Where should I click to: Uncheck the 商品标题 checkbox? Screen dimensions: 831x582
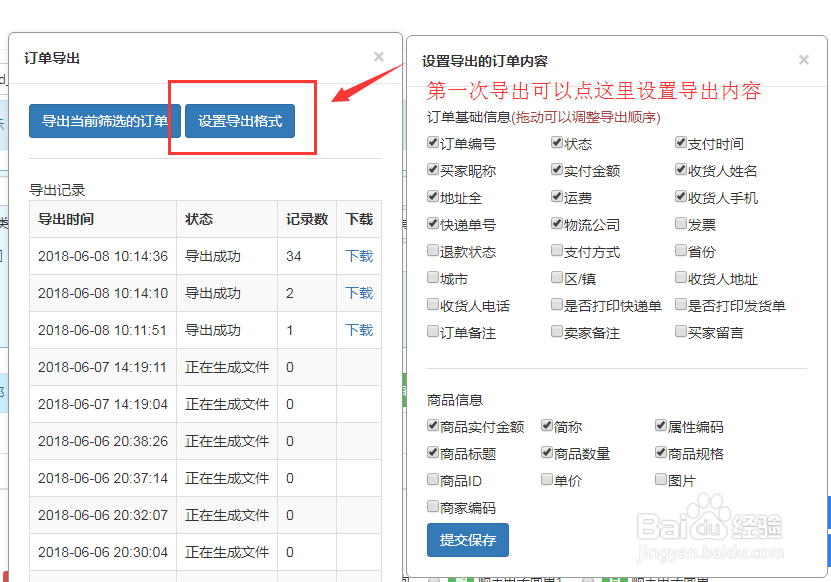click(x=432, y=453)
